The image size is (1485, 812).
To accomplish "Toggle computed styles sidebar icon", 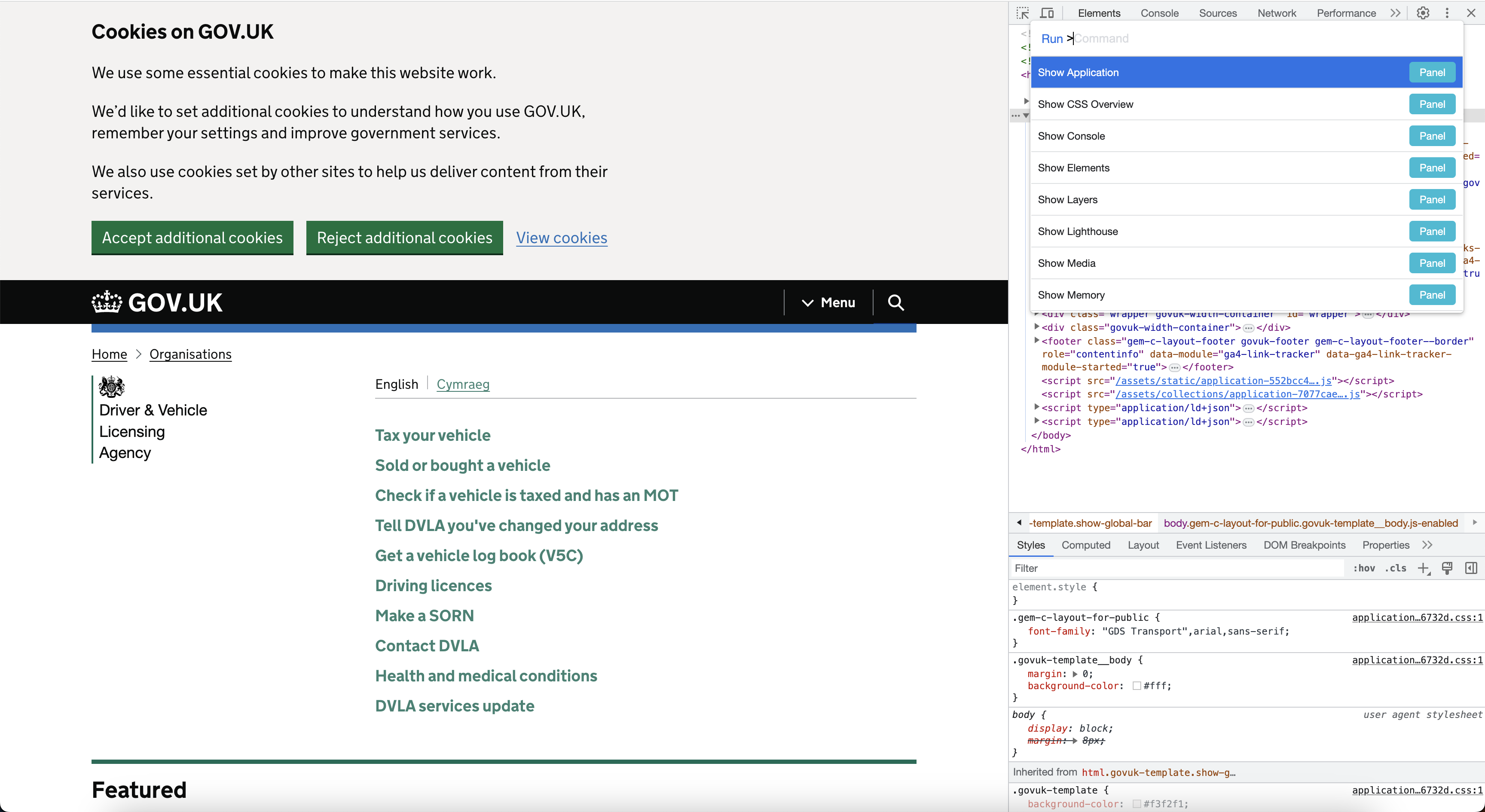I will [x=1471, y=568].
